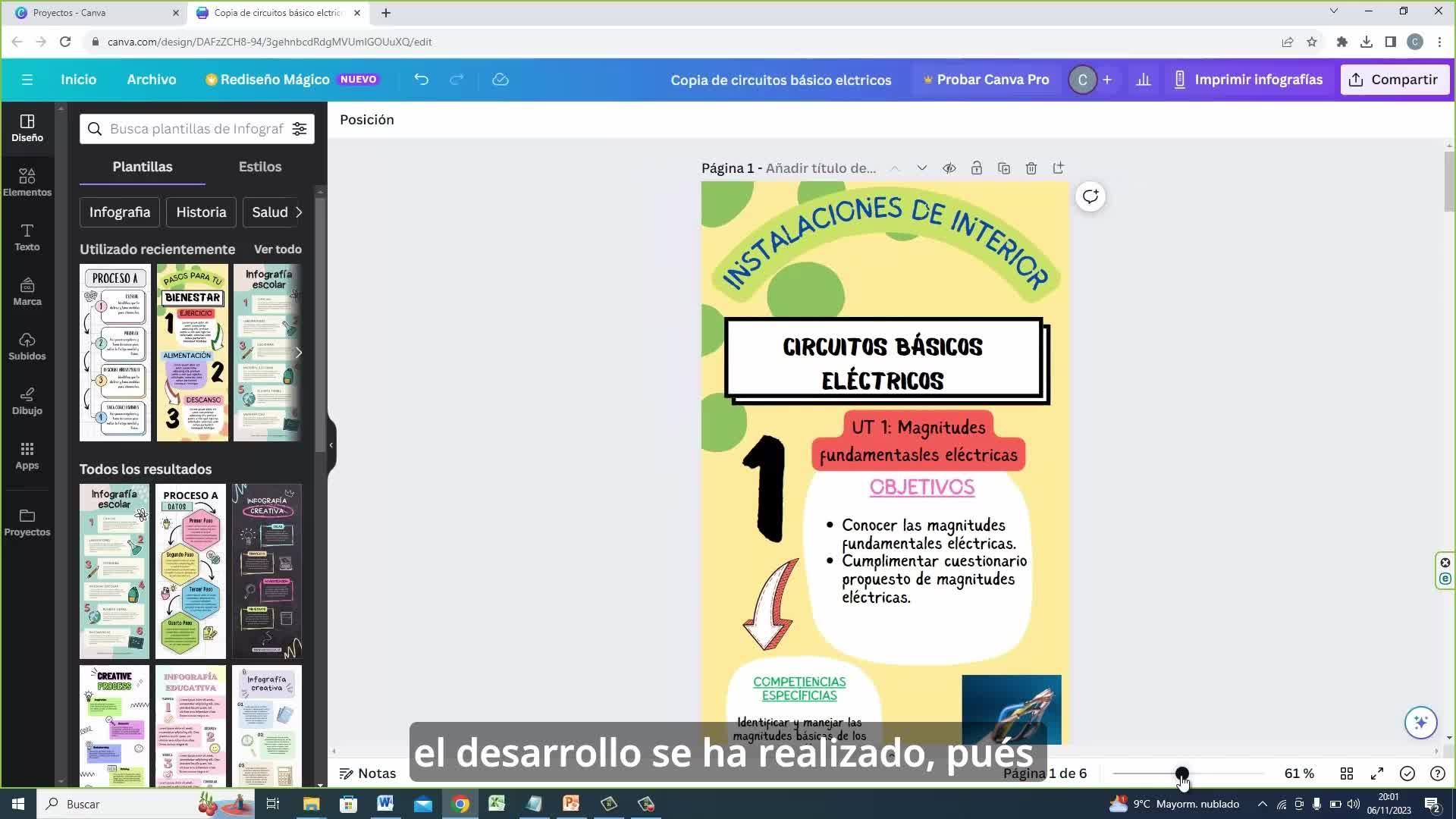Screen dimensions: 1456x819
Task: Click the undo arrow icon
Action: pos(421,80)
